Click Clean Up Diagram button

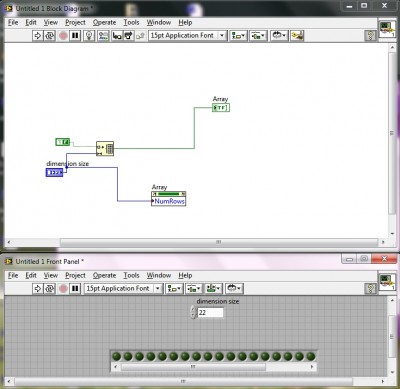click(297, 36)
